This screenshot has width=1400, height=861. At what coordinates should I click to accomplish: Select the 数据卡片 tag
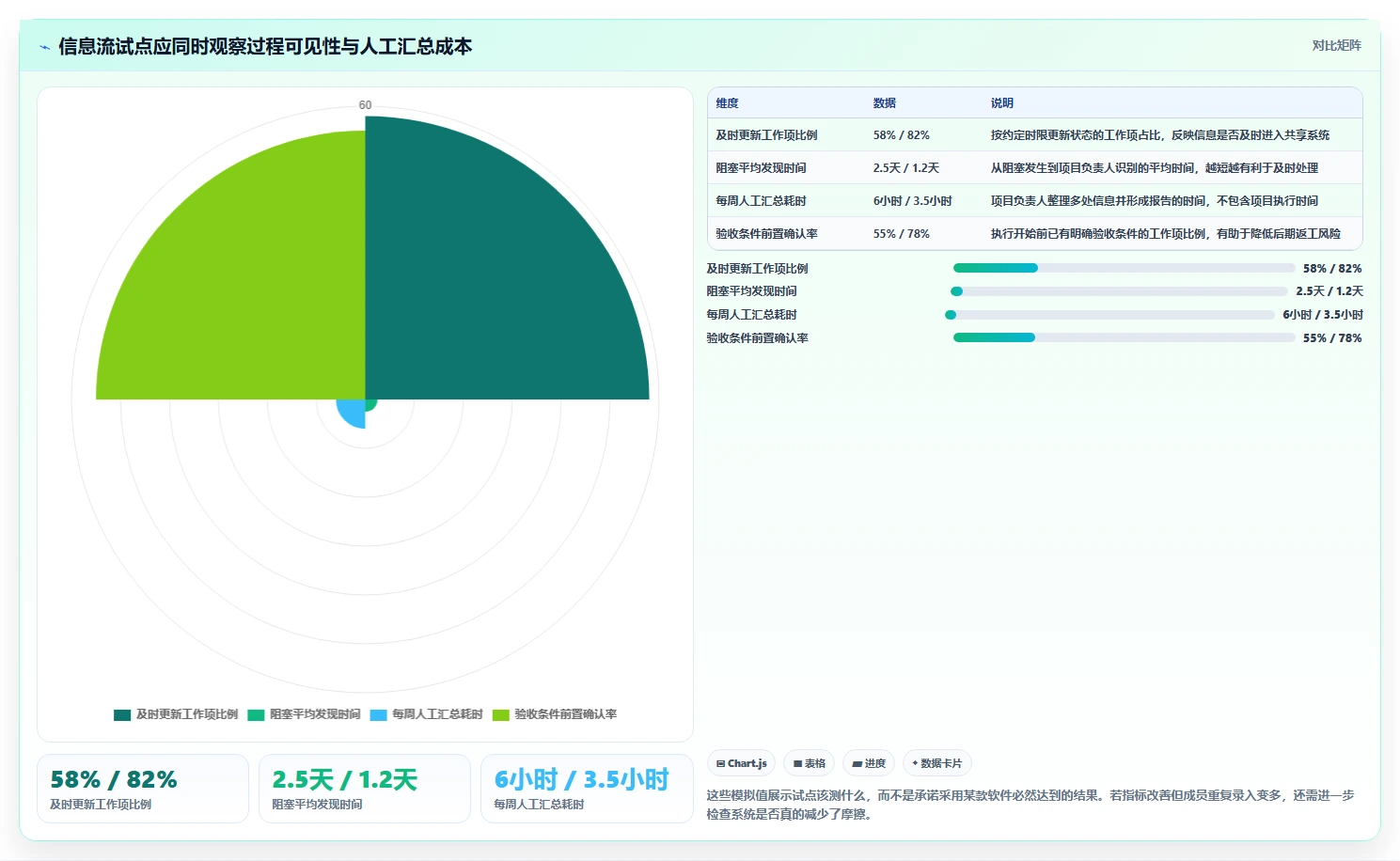pos(936,763)
